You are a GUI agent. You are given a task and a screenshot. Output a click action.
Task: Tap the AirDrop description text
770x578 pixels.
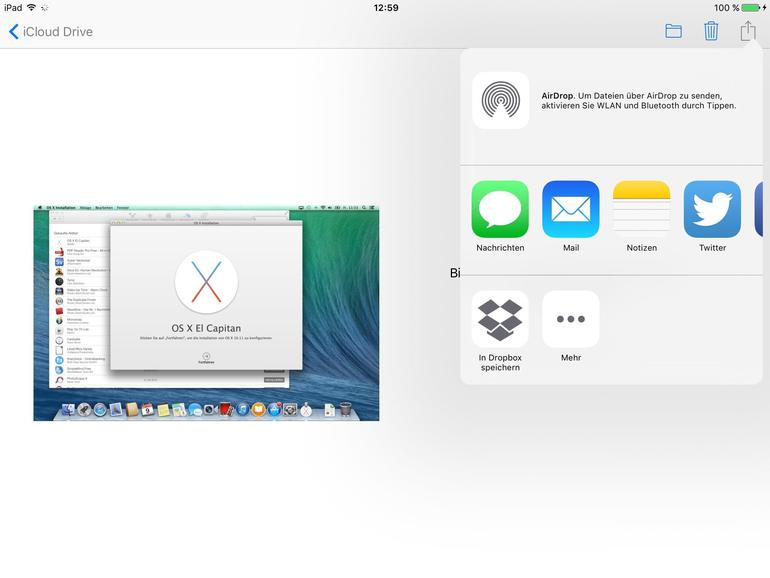[639, 100]
